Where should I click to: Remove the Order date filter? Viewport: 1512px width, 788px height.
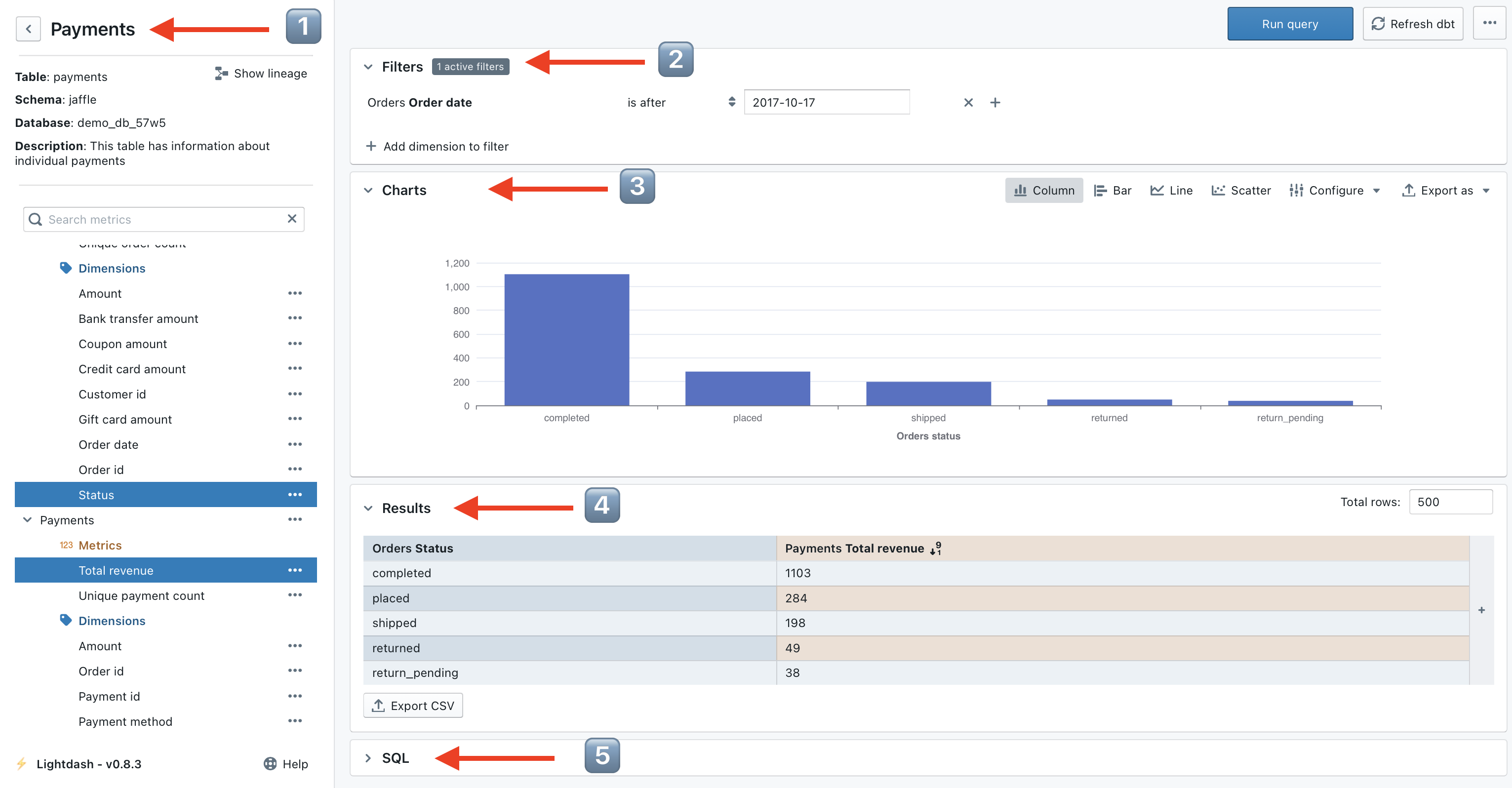[x=968, y=103]
